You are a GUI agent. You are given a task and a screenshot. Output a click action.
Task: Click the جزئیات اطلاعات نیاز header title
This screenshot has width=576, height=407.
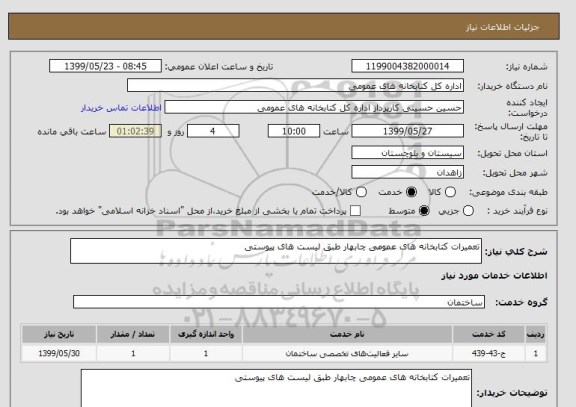[502, 28]
